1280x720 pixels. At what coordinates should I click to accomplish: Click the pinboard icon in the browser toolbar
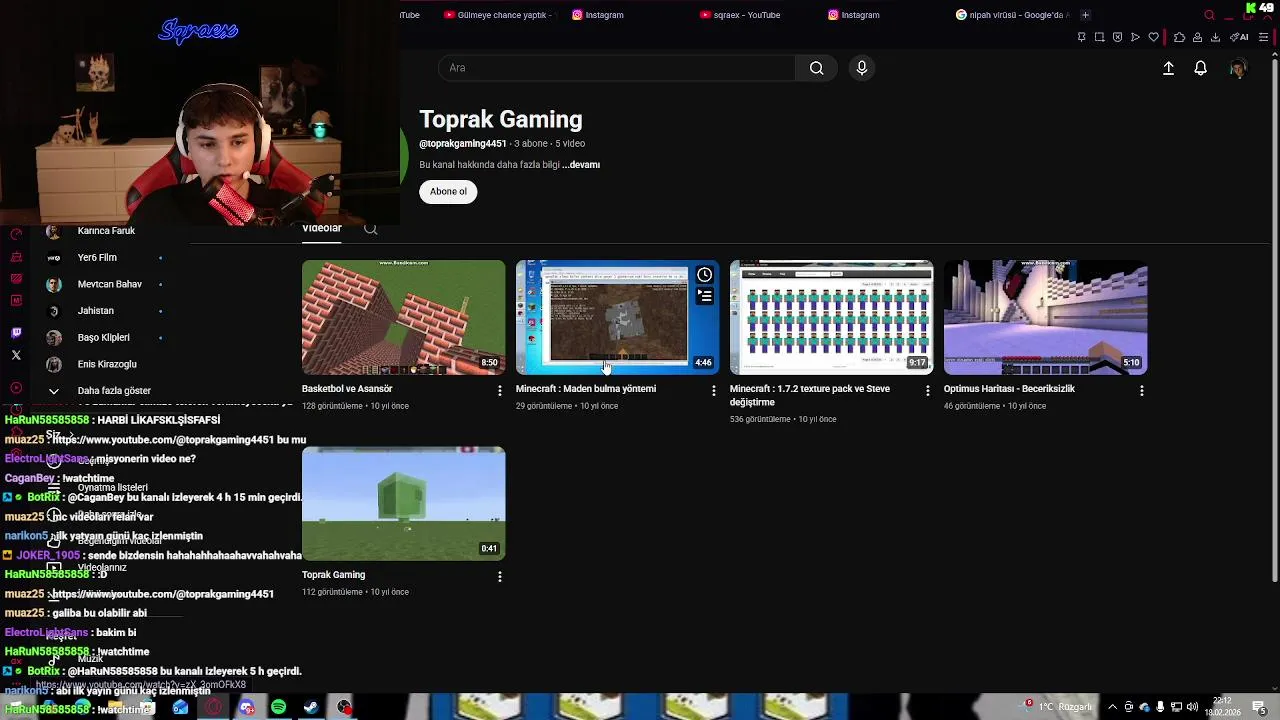pyautogui.click(x=1081, y=37)
